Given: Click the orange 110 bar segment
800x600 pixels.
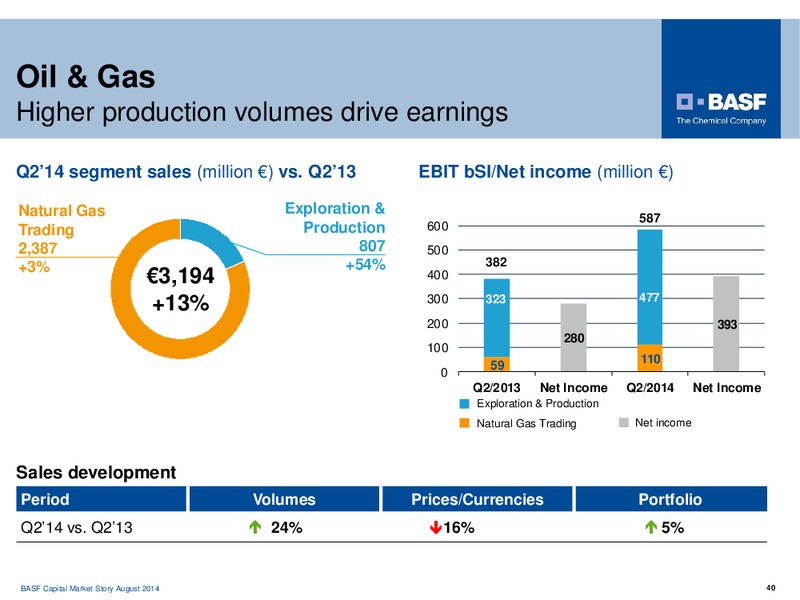Looking at the screenshot, I should 649,358.
